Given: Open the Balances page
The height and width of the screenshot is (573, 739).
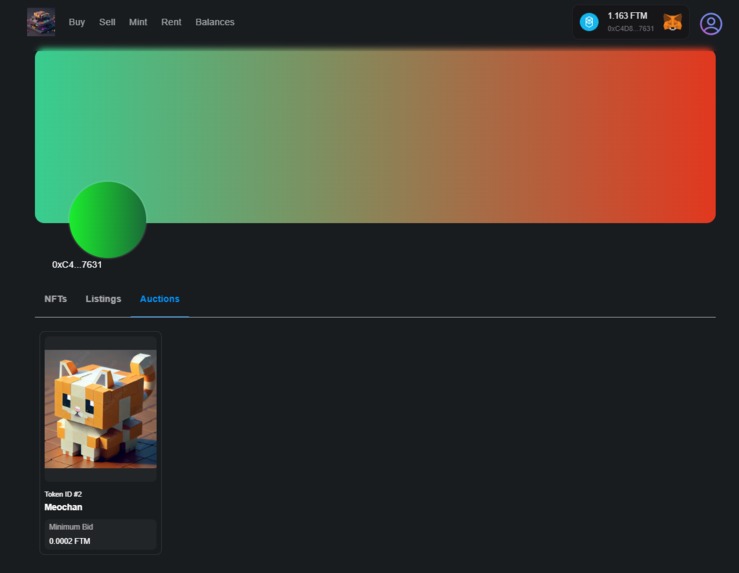Looking at the screenshot, I should (x=215, y=22).
